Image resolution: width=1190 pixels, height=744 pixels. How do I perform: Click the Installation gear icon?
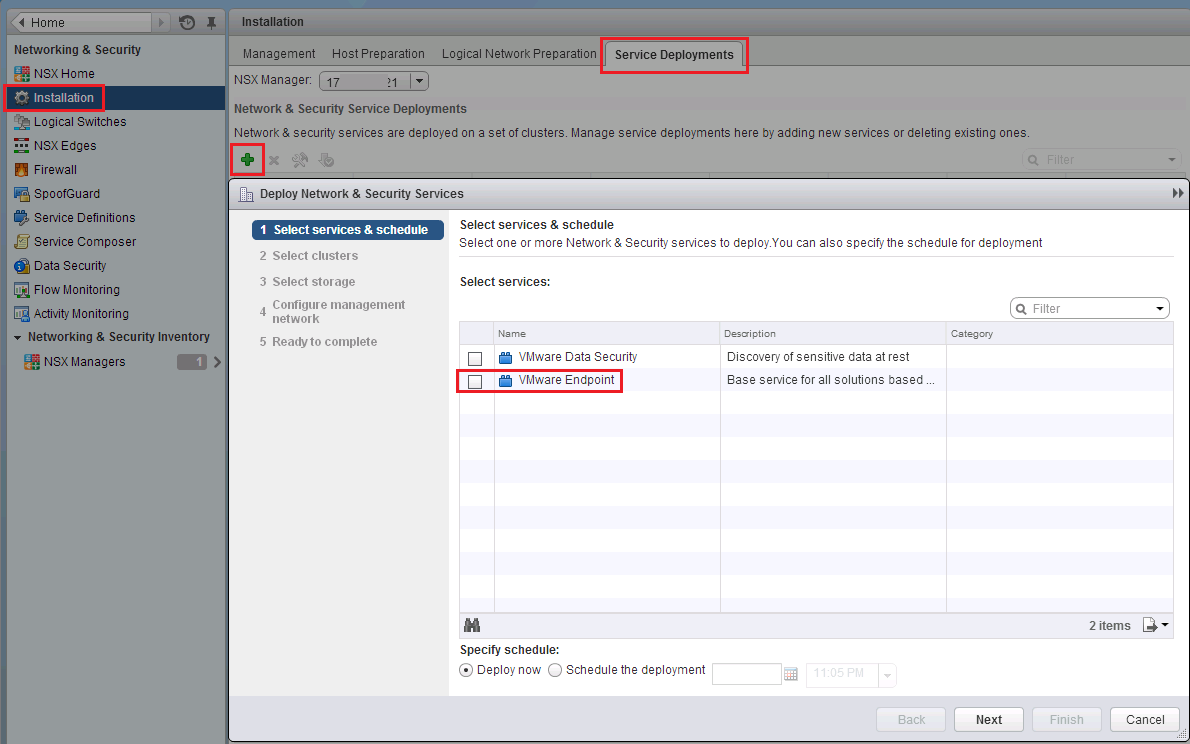click(21, 97)
